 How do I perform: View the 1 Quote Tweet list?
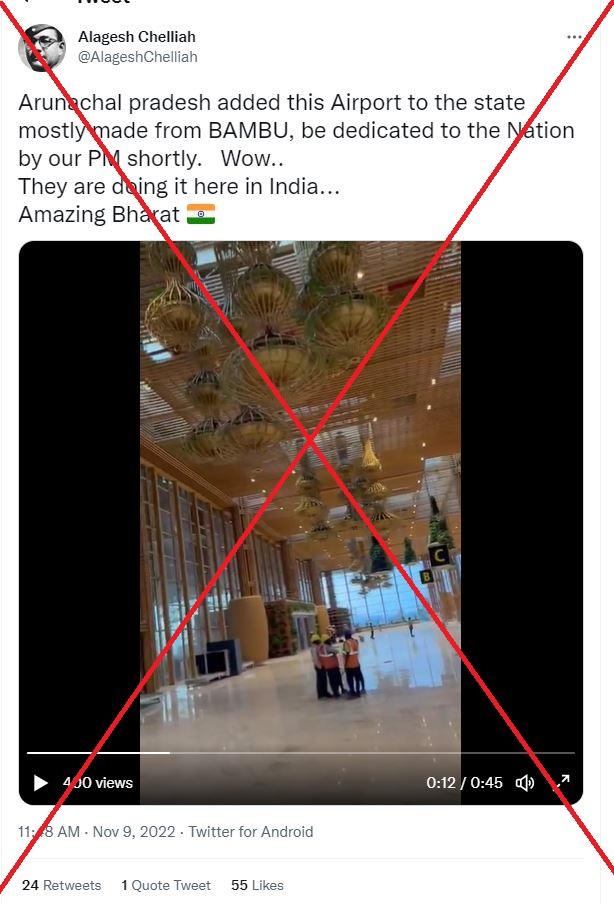pyautogui.click(x=166, y=885)
